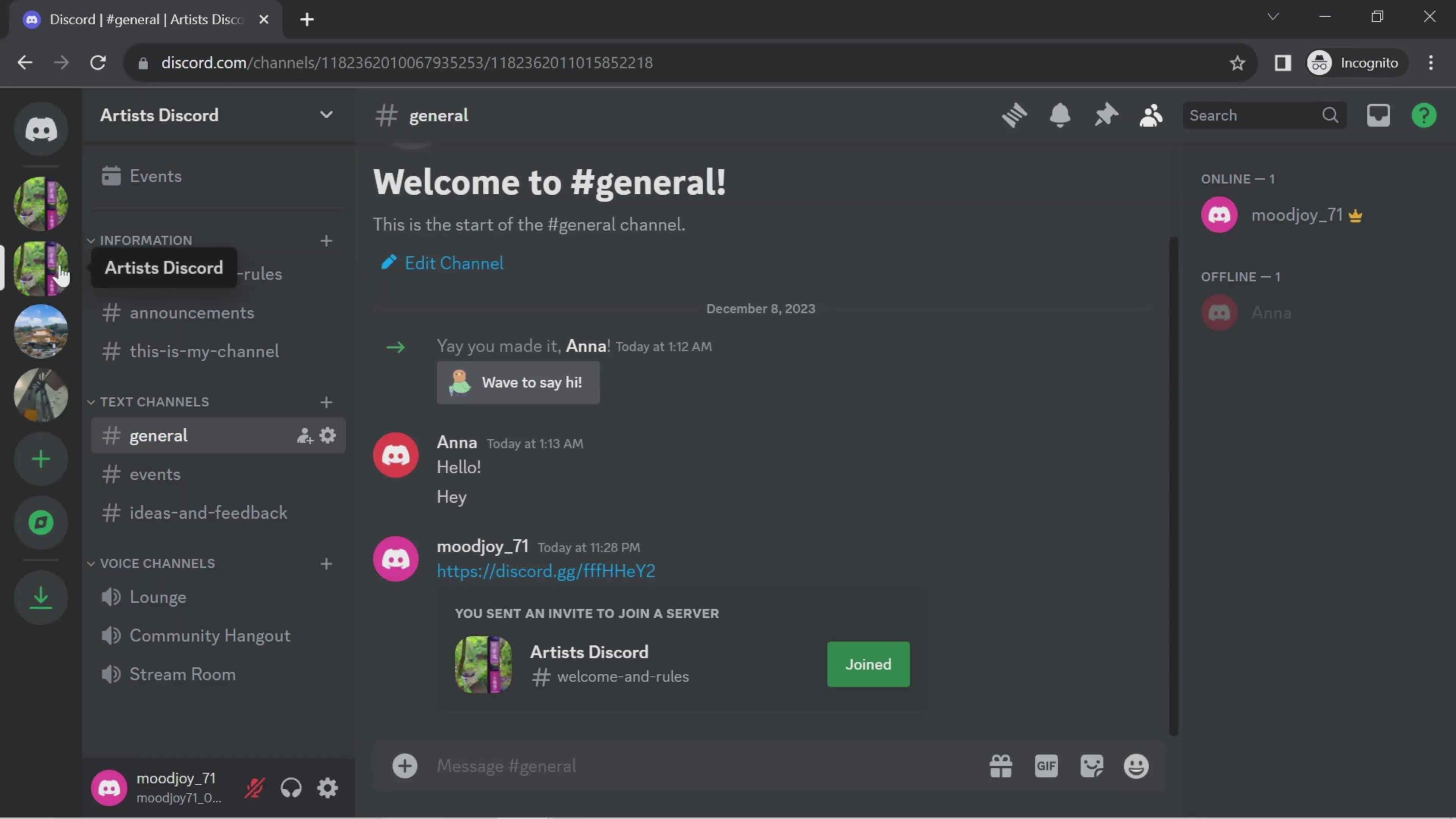
Task: Click the GIF button in message toolbar
Action: [x=1047, y=766]
